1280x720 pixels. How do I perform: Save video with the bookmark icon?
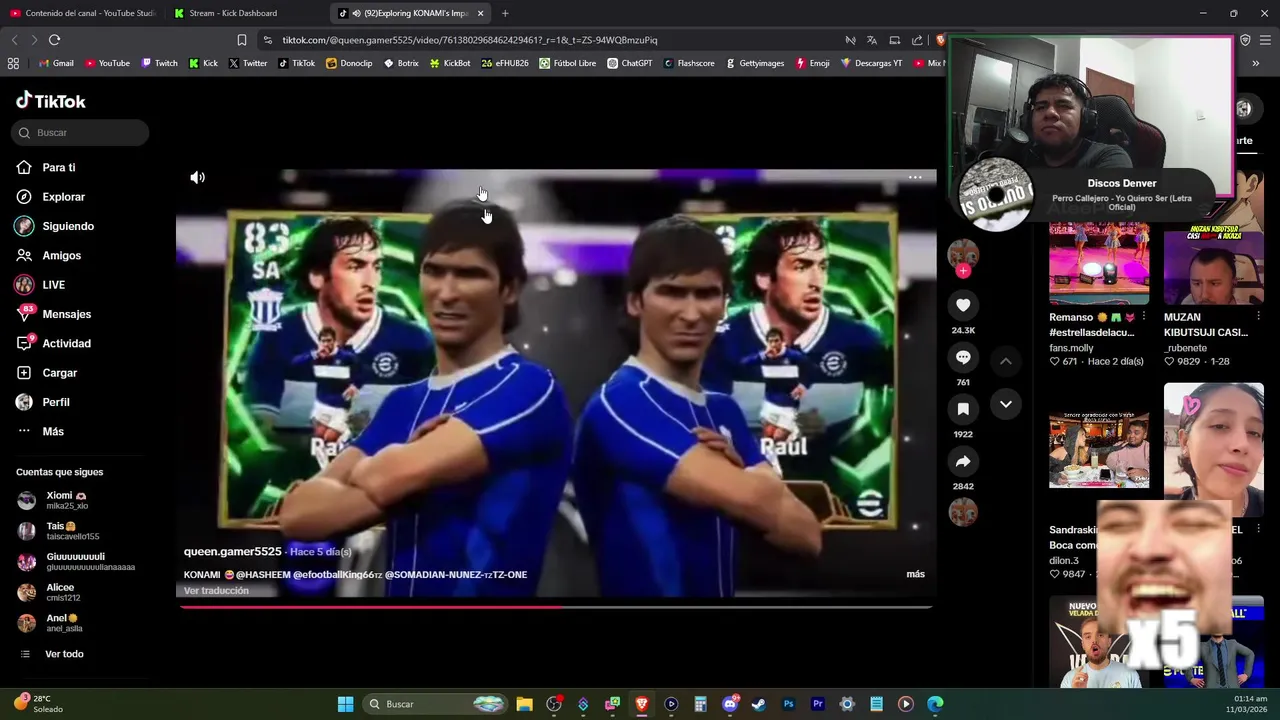(963, 409)
